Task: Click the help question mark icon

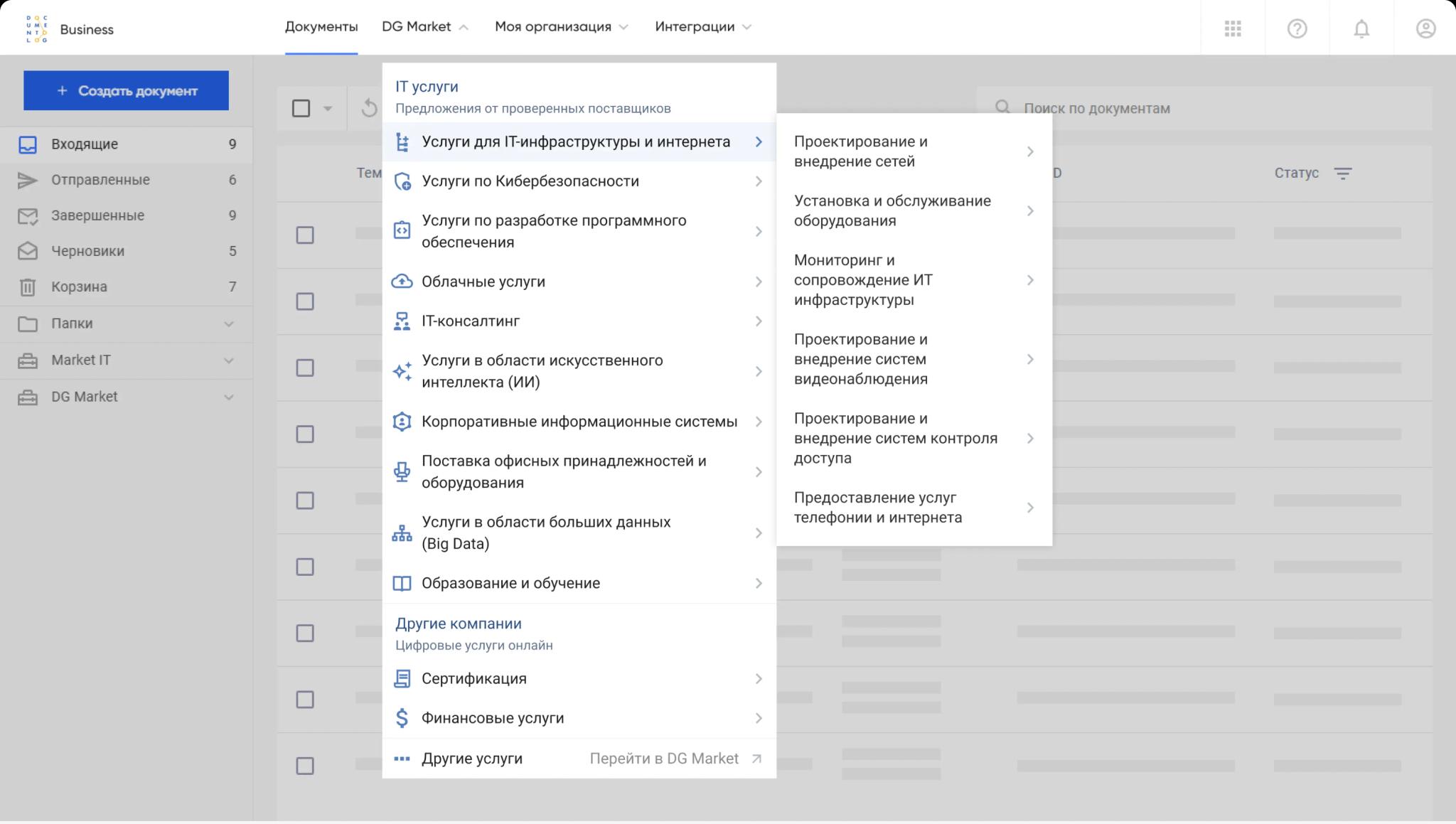Action: coord(1297,28)
